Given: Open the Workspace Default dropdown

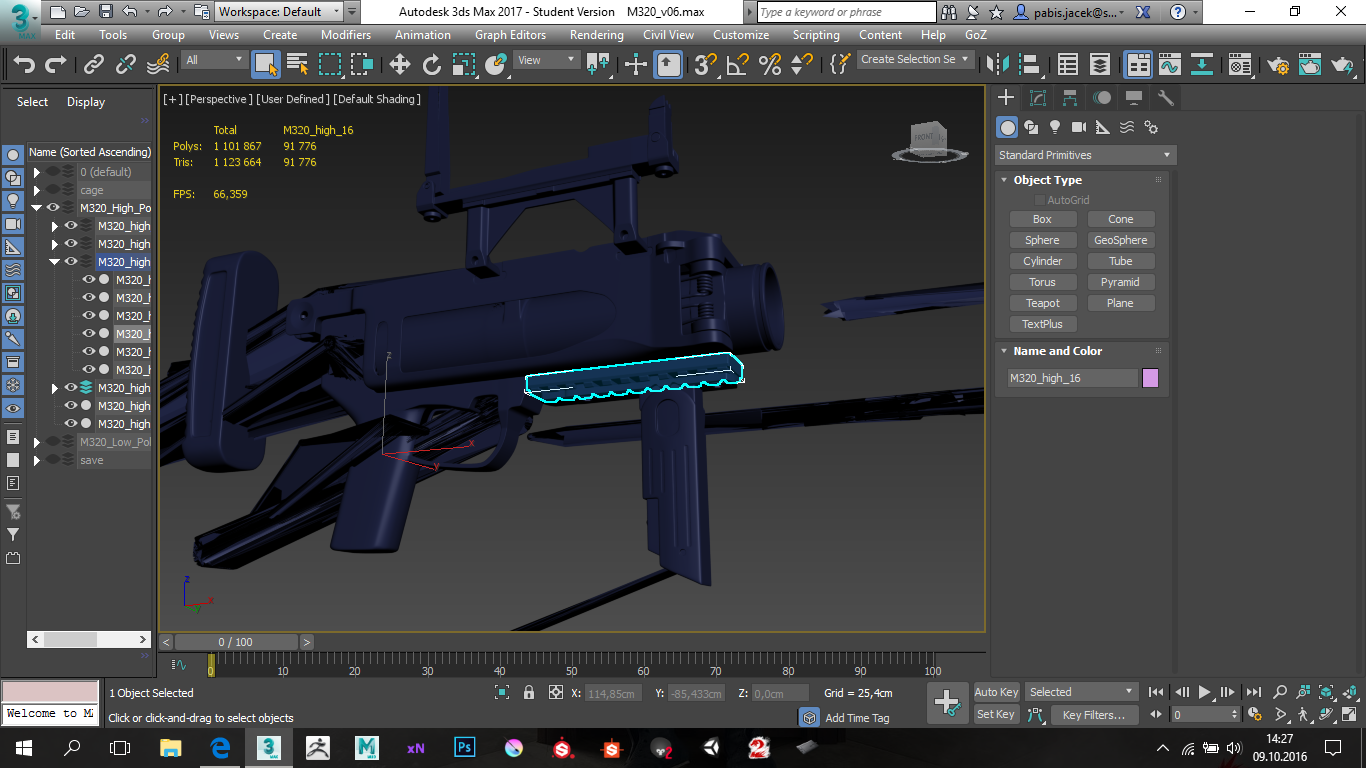Looking at the screenshot, I should click(279, 12).
